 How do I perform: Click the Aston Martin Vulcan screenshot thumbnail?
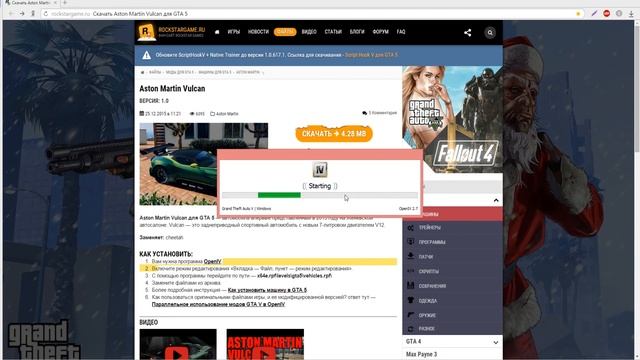[x=178, y=163]
